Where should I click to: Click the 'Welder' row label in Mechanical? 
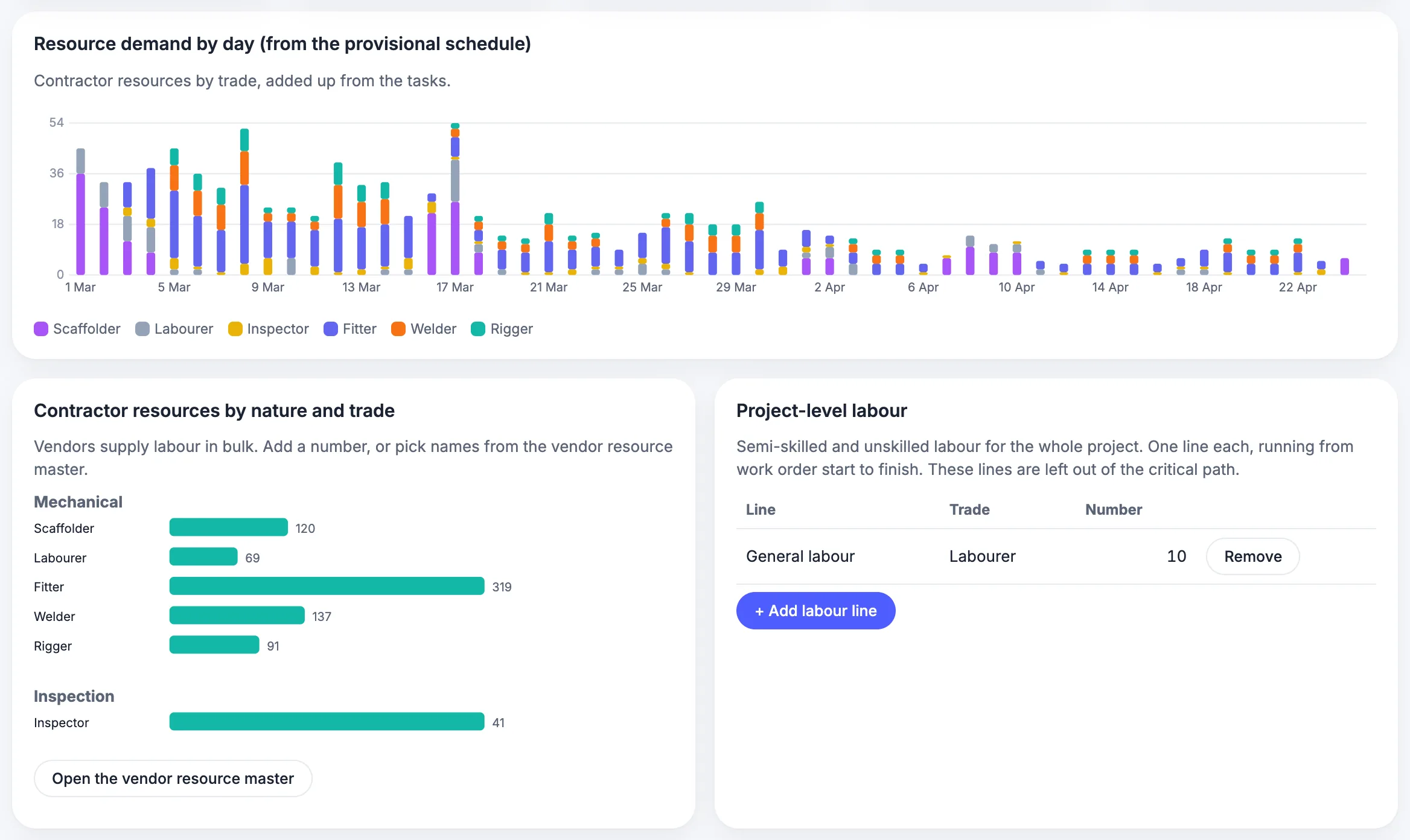(54, 616)
